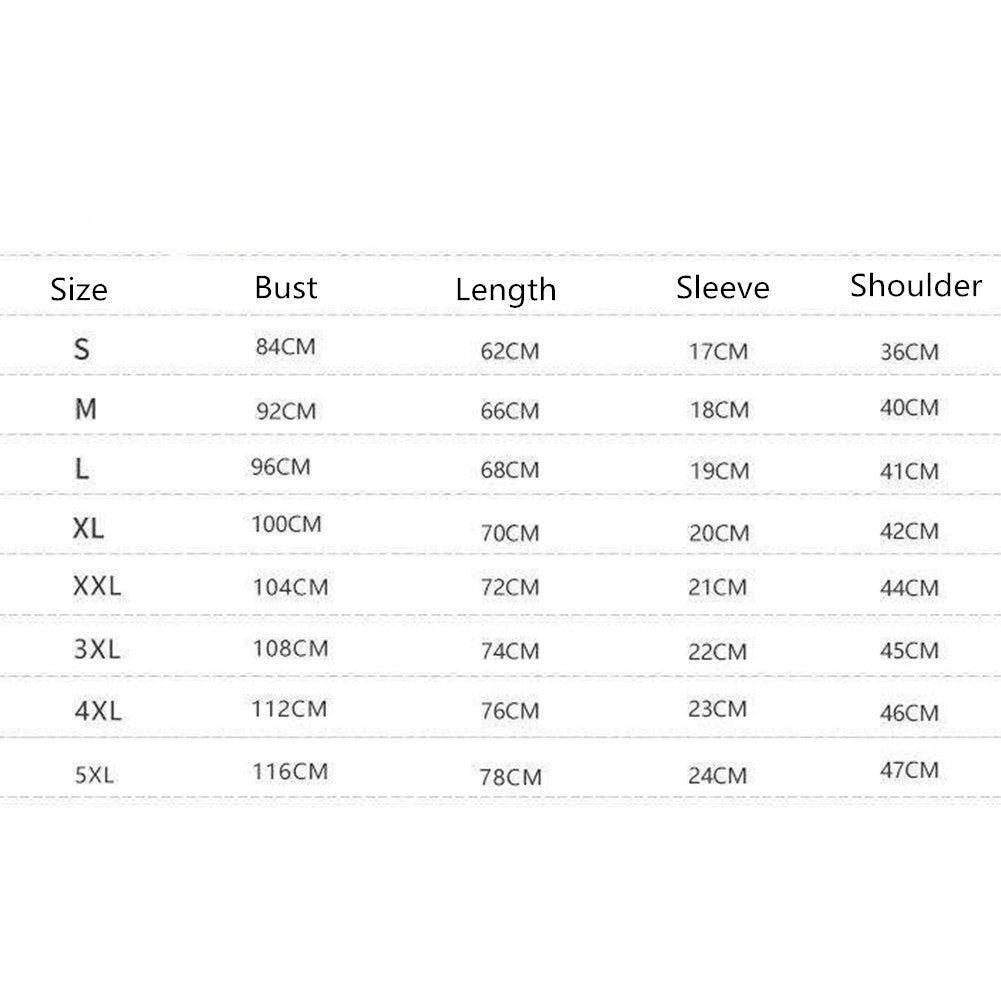Image resolution: width=1001 pixels, height=1001 pixels.
Task: Click the XL size row label
Action: tap(88, 528)
